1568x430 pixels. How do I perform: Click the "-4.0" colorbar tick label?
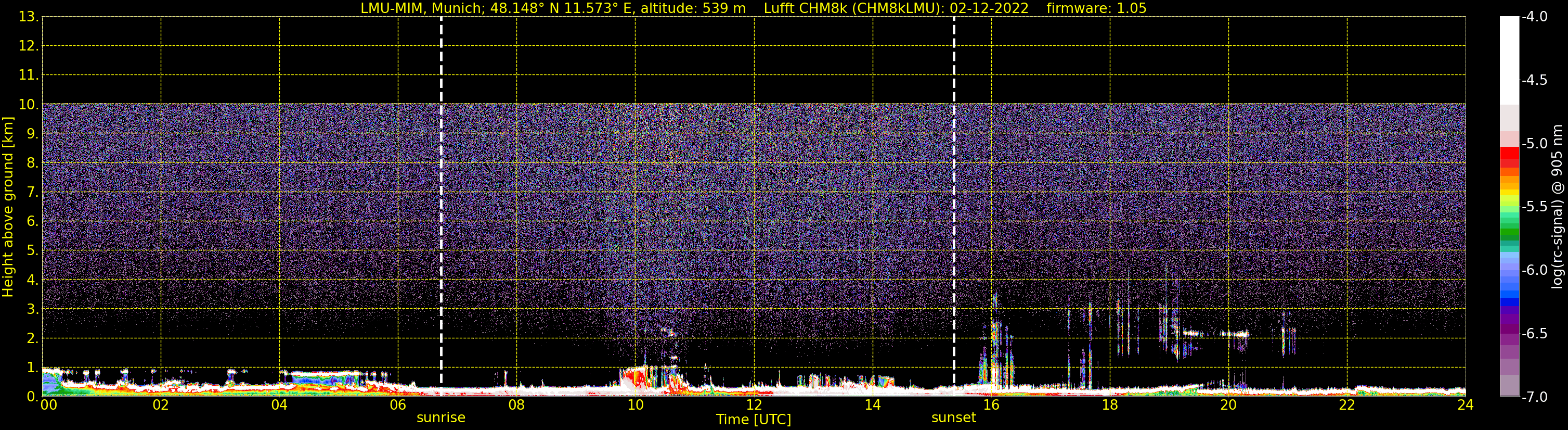pos(1534,17)
